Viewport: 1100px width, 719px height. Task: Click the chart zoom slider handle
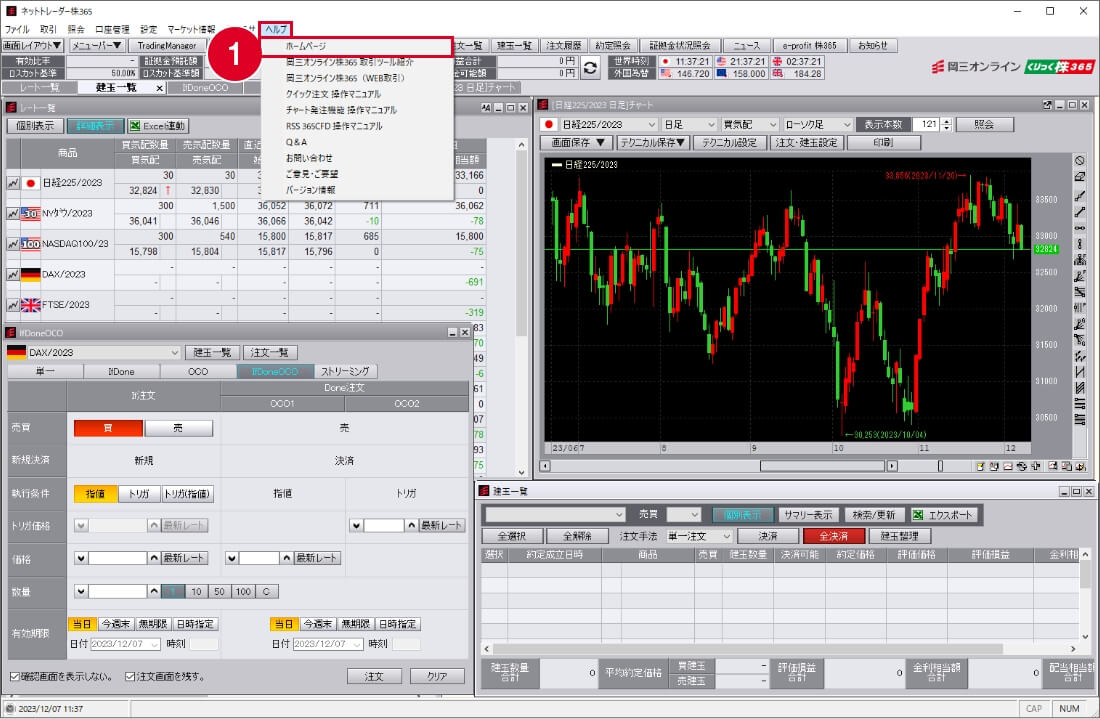coord(940,466)
